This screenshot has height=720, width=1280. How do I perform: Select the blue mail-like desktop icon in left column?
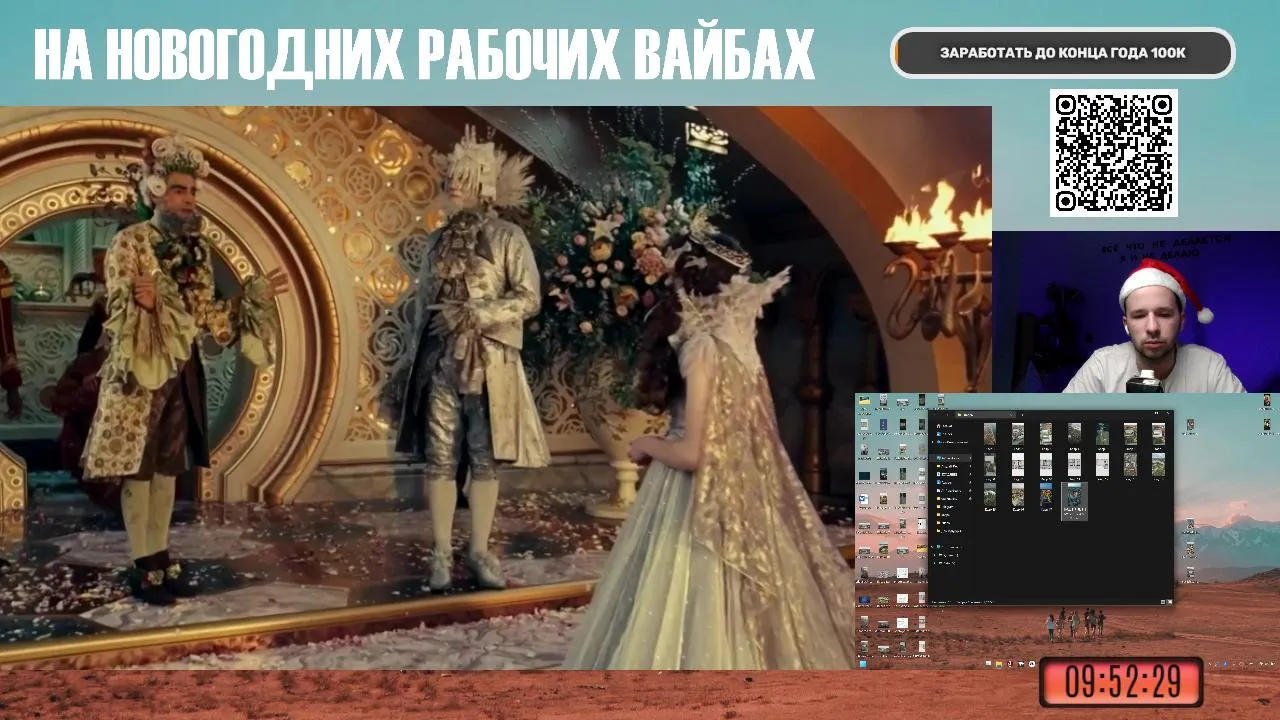click(x=864, y=499)
